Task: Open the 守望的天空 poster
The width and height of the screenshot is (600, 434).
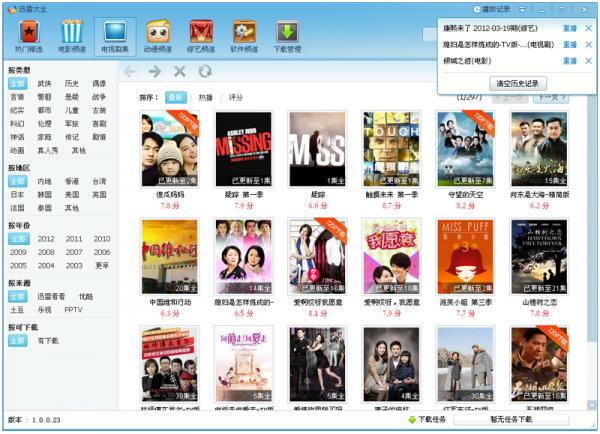Action: 465,149
